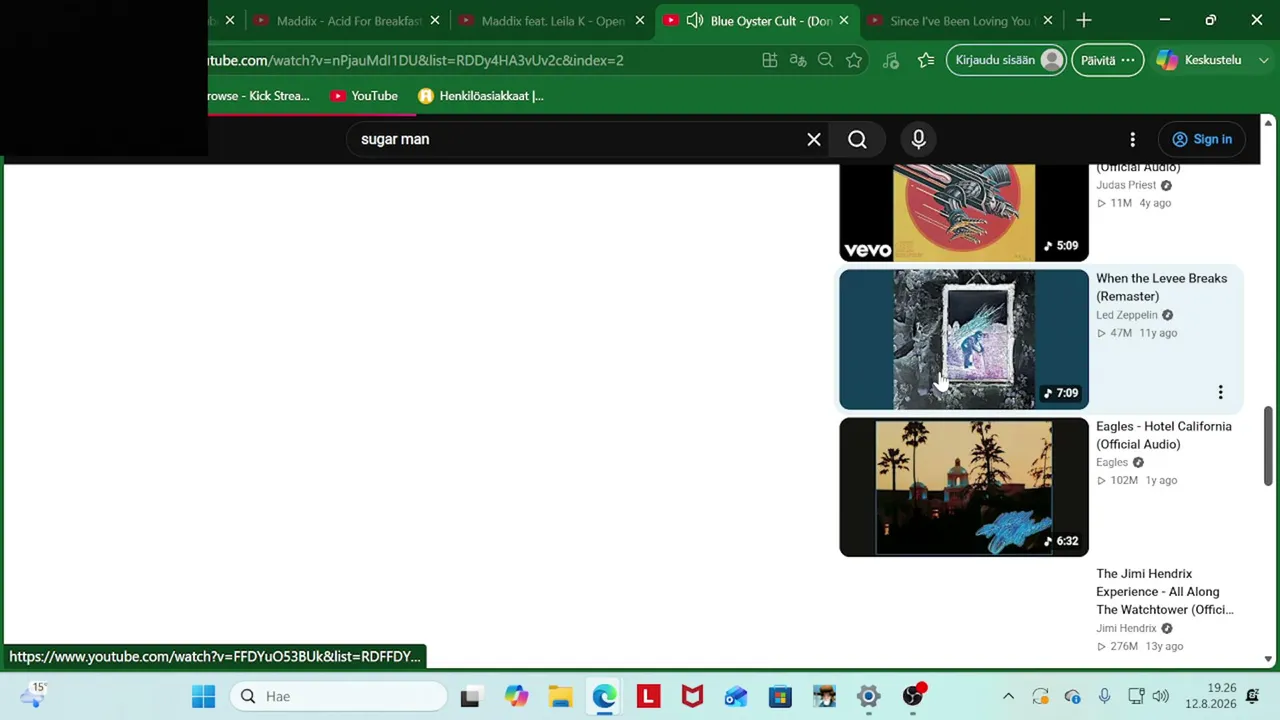Launch Copilot from the taskbar
1280x720 pixels.
pyautogui.click(x=516, y=696)
